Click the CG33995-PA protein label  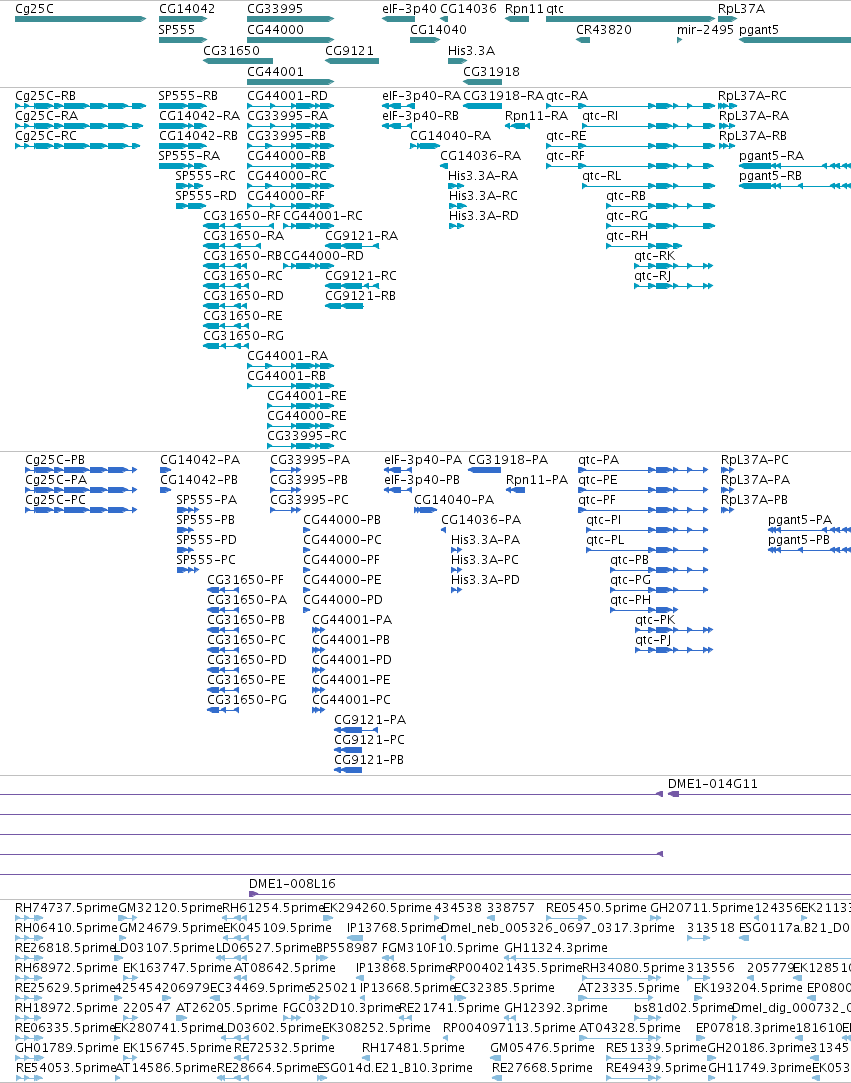click(x=310, y=459)
